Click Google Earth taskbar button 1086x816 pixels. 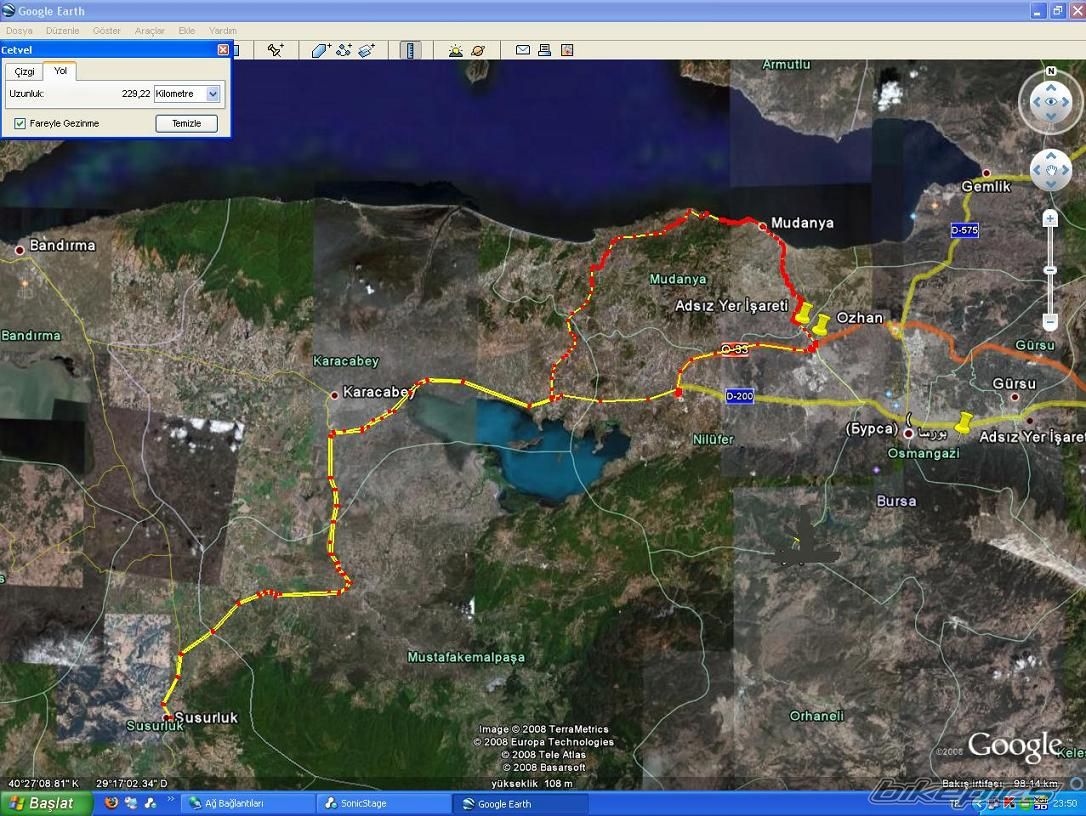coord(521,804)
